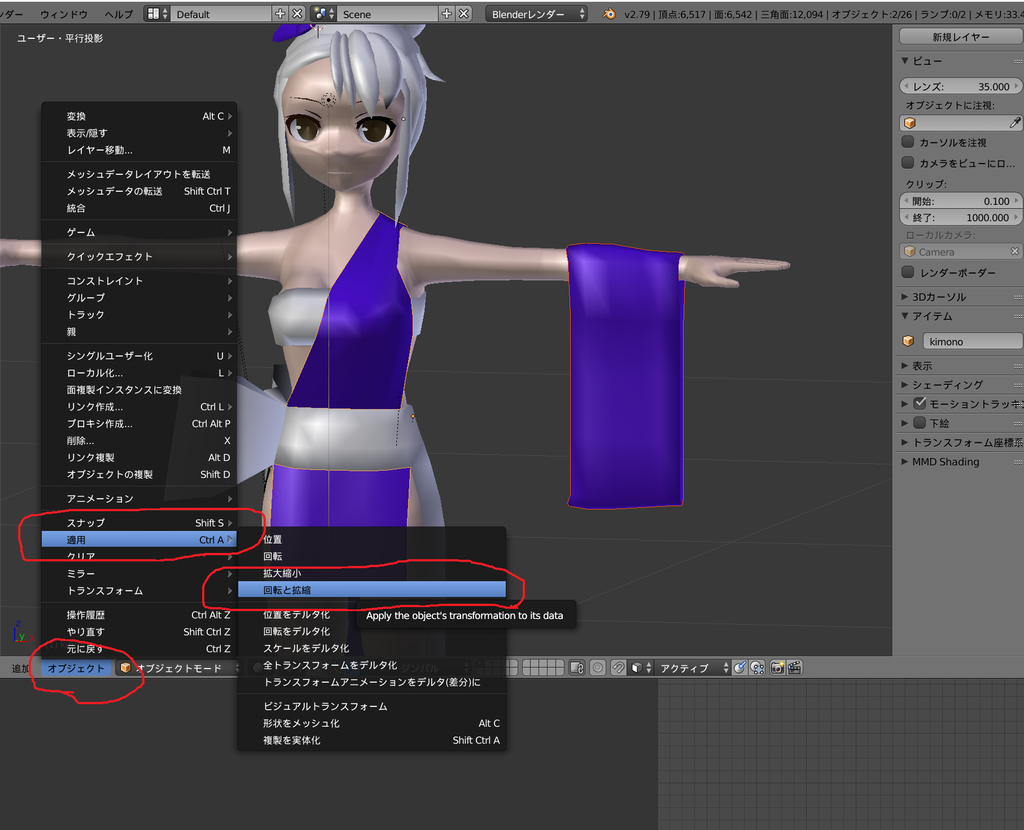Image resolution: width=1024 pixels, height=830 pixels.
Task: Select 複製を実体化 menu entry
Action: pos(372,740)
